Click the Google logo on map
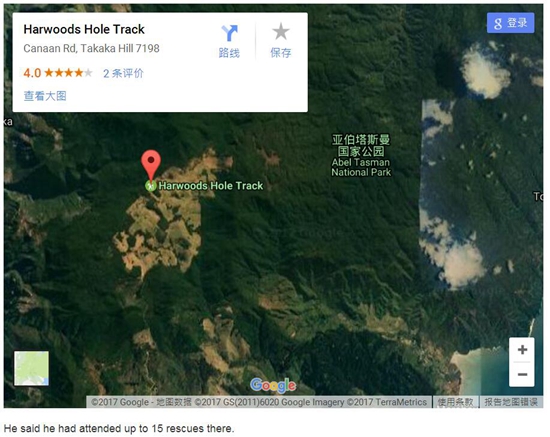The width and height of the screenshot is (550, 437). (x=273, y=385)
